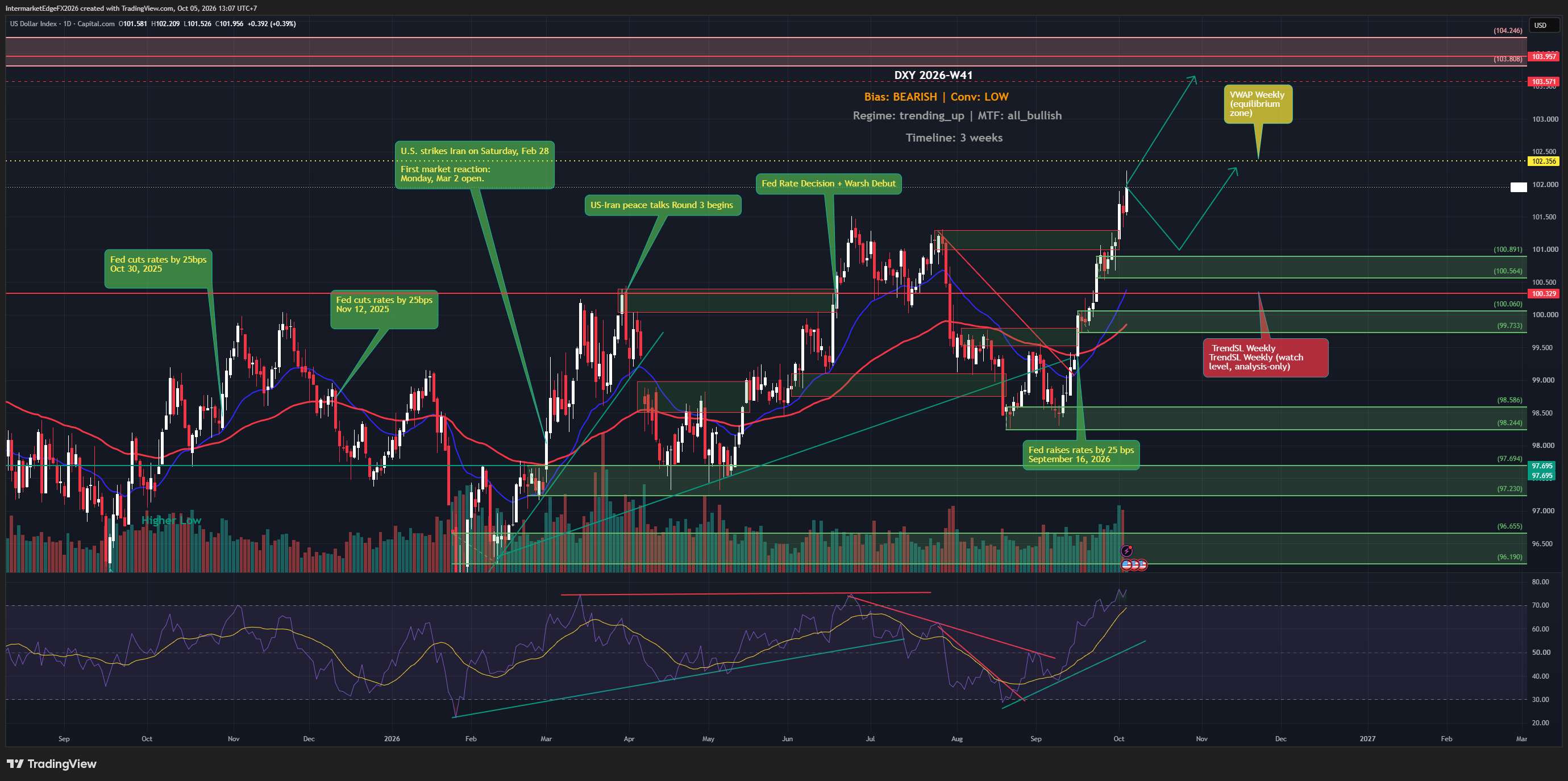Click the 'TrendSL Weekly' red callout
Screen dimensions: 1568x781
(1266, 358)
